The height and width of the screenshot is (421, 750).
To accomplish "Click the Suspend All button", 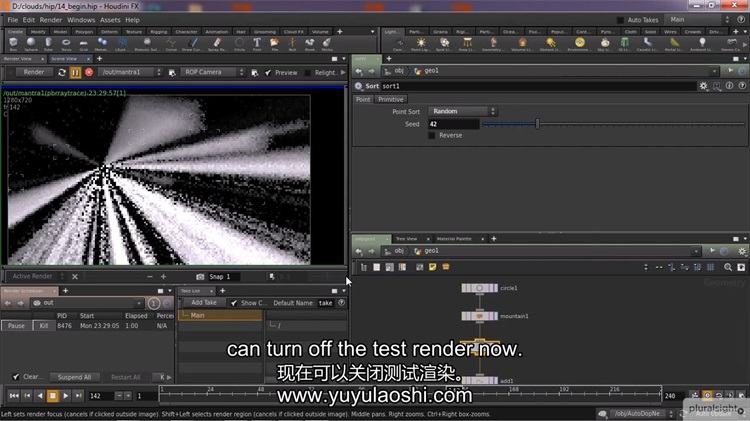I will click(x=74, y=377).
